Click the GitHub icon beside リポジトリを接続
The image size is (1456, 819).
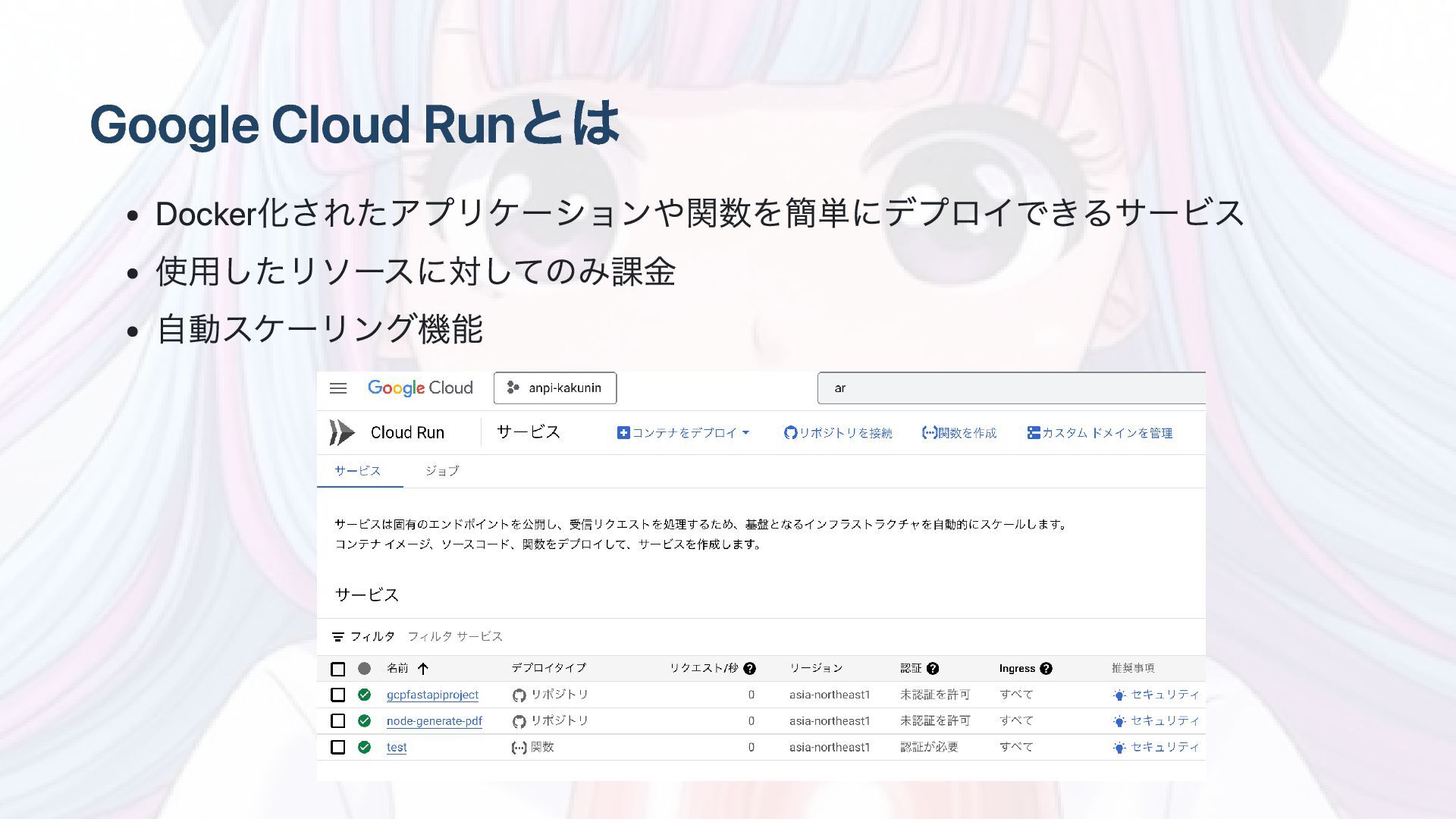point(790,433)
